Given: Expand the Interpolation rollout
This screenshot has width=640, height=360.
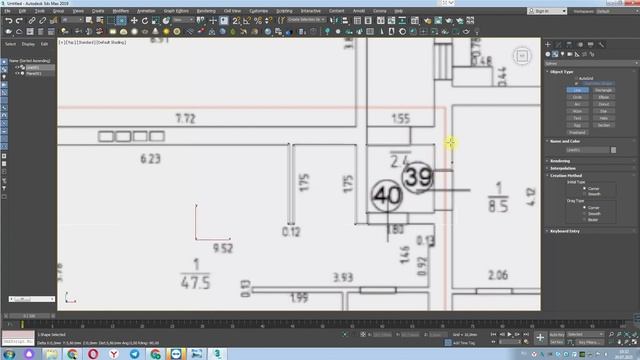Looking at the screenshot, I should [562, 168].
